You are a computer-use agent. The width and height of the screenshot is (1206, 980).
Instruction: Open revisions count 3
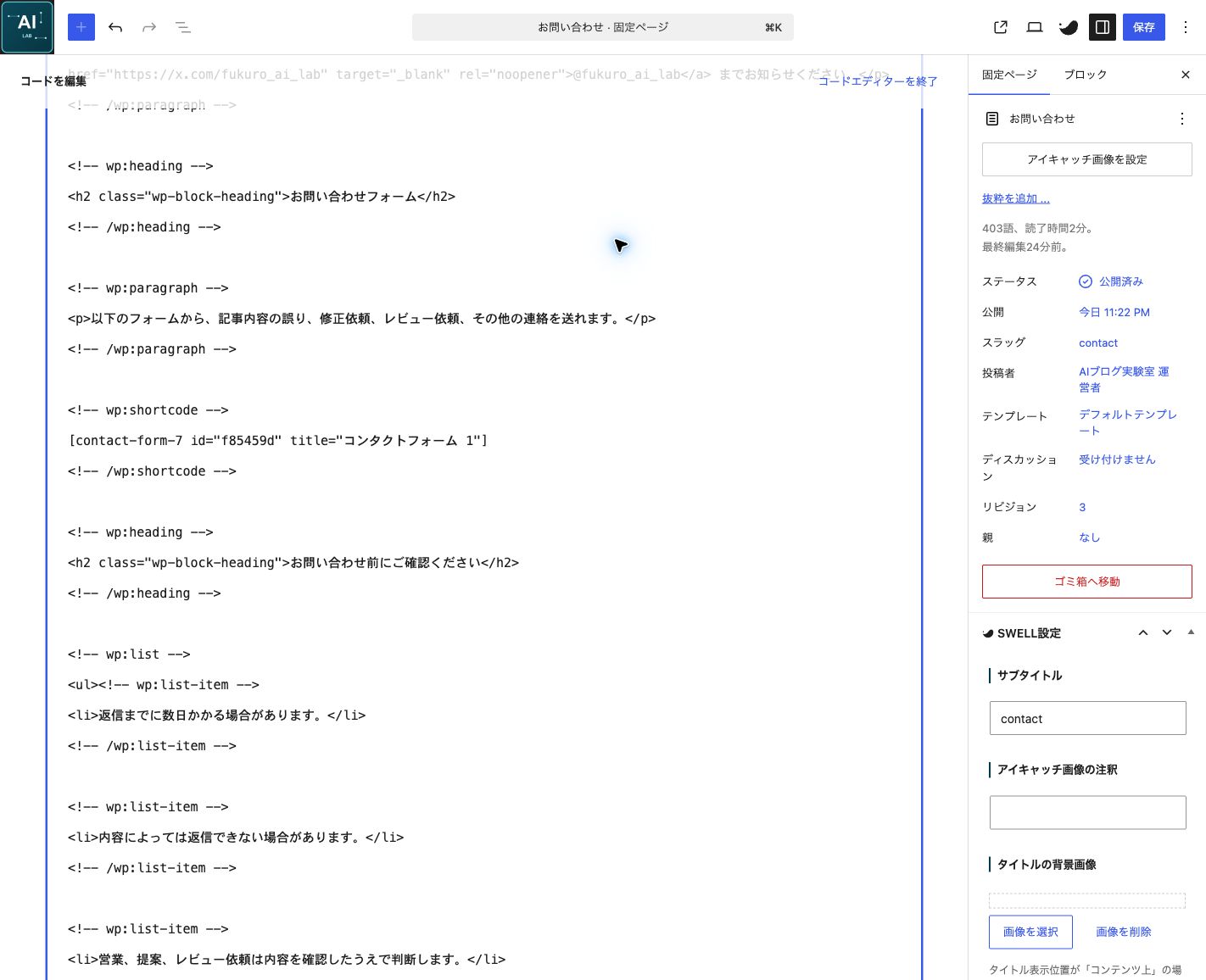(x=1082, y=507)
